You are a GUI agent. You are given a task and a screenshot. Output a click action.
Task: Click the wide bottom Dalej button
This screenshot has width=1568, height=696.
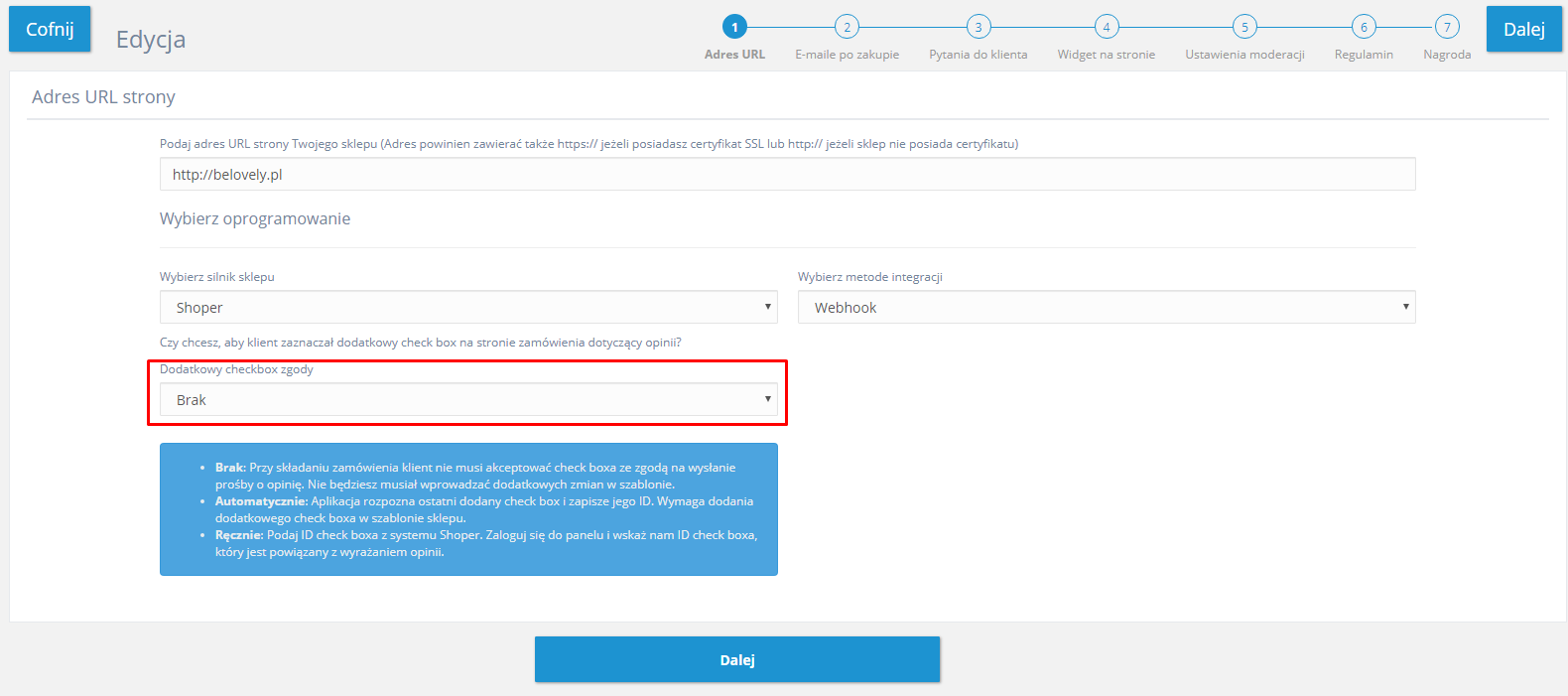tap(736, 660)
